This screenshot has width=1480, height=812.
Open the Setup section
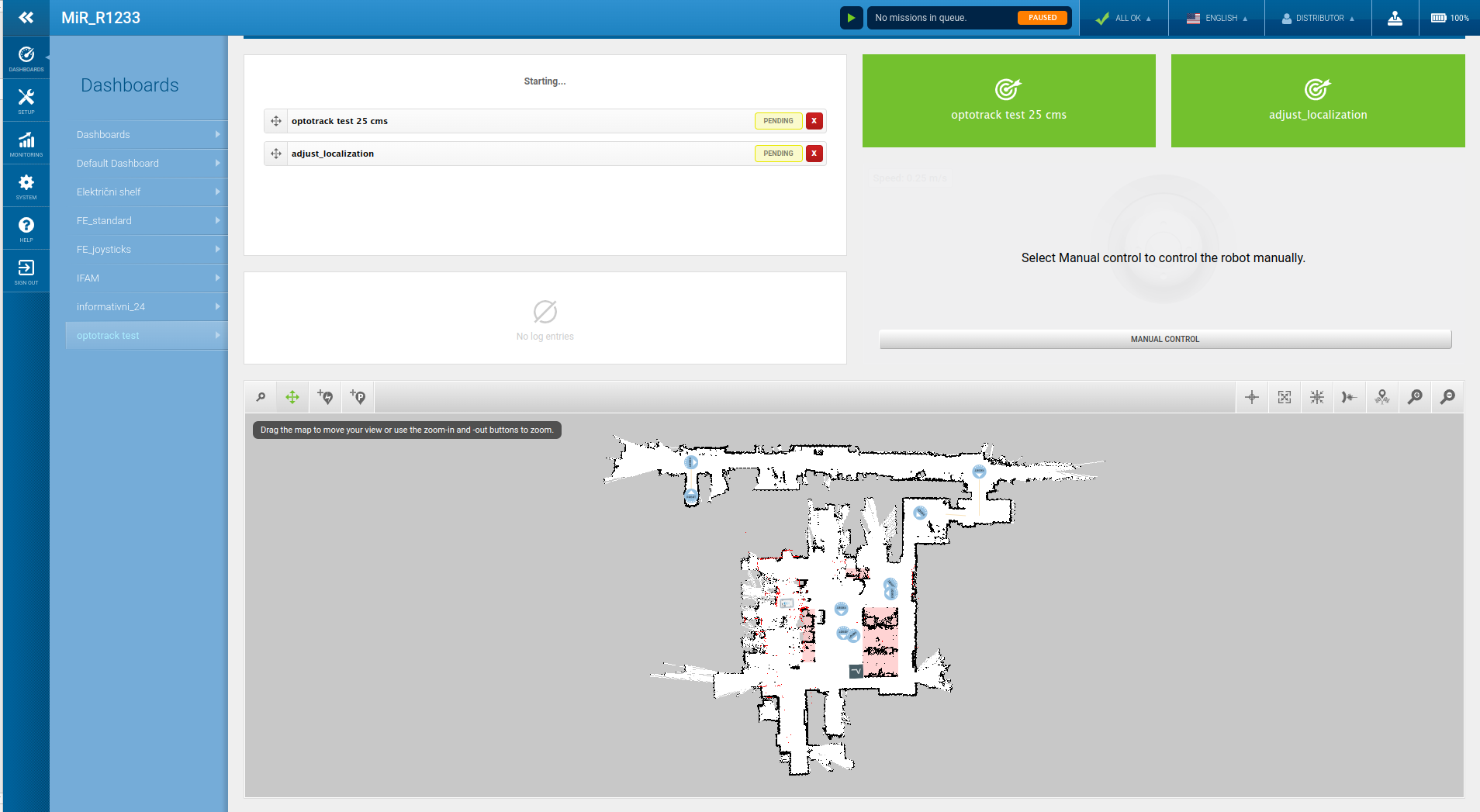[x=26, y=99]
